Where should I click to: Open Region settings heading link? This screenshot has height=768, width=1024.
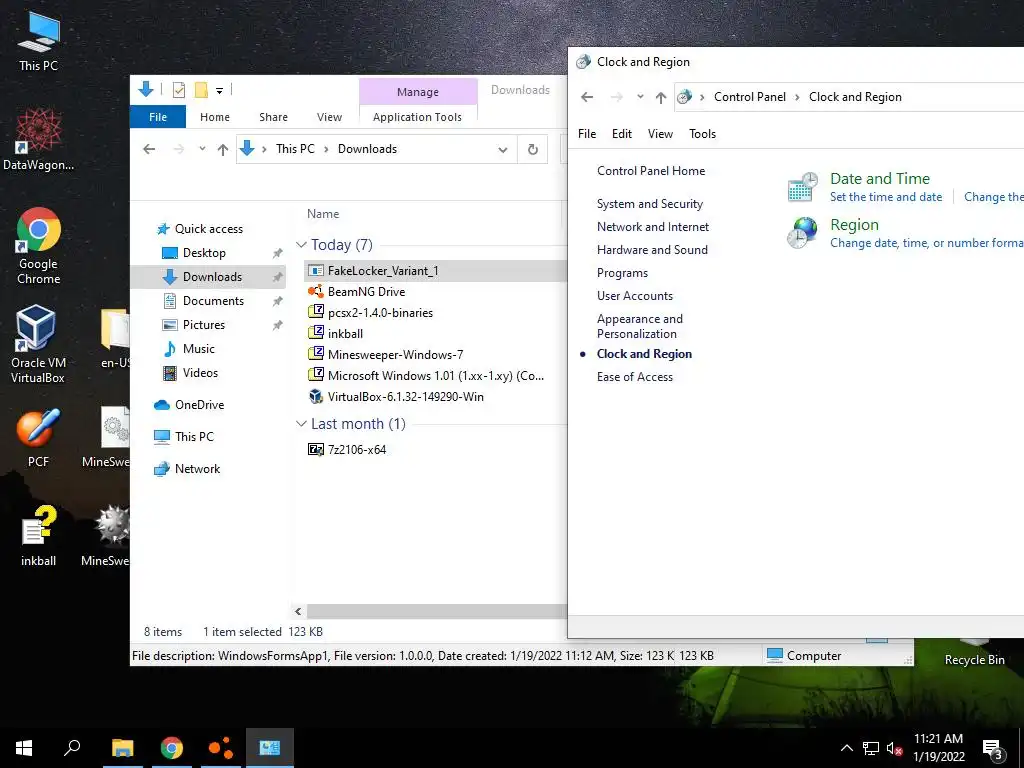854,225
